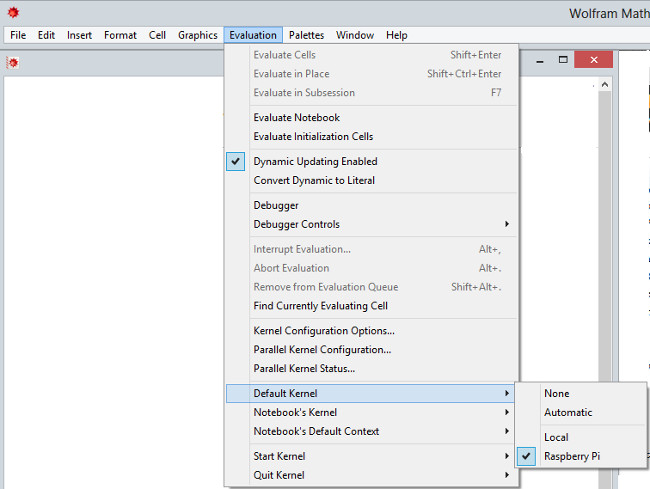Open Kernel Configuration Options dialog
The height and width of the screenshot is (489, 650).
pos(323,330)
